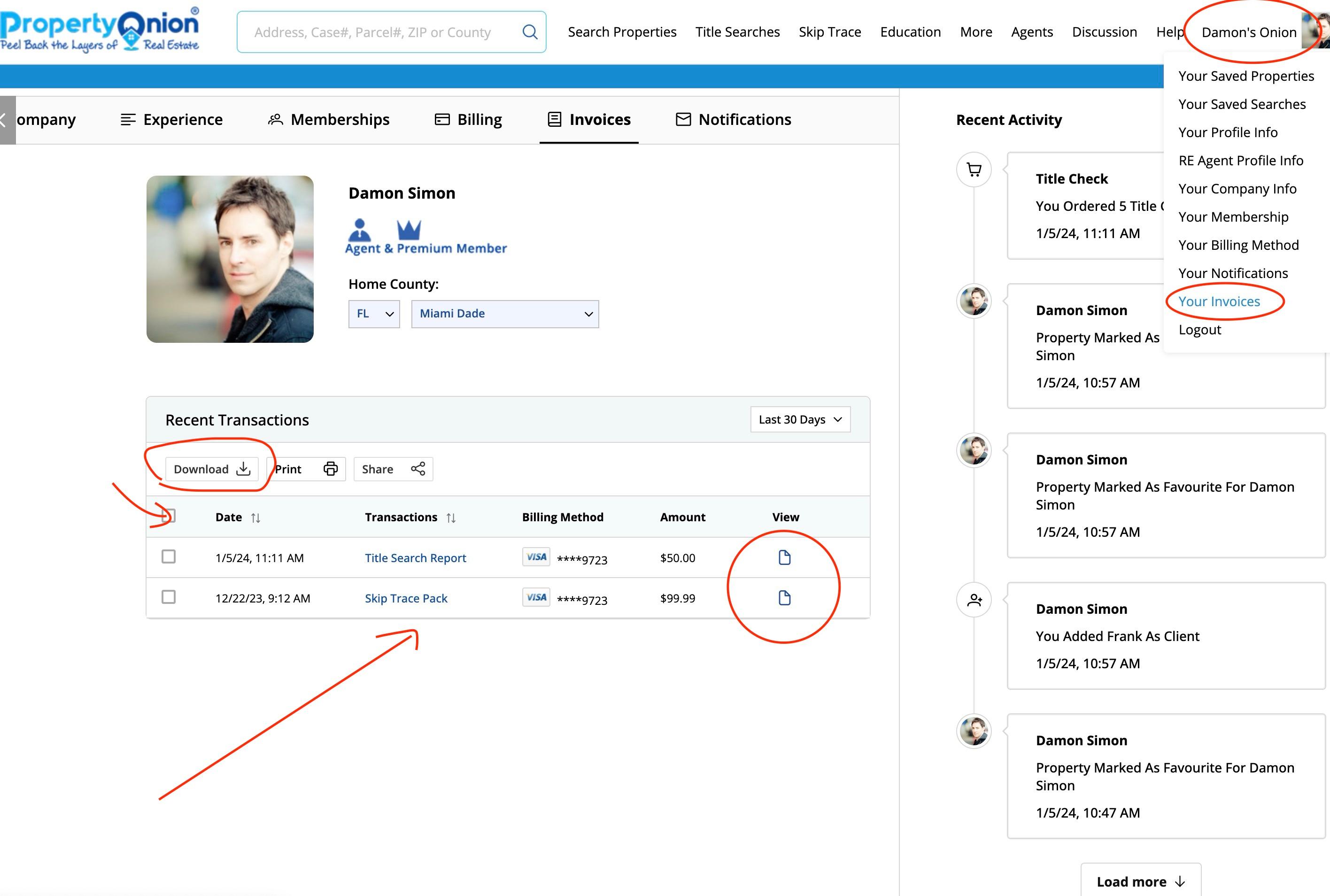Toggle the second transaction checkbox
Viewport: 1330px width, 896px height.
[167, 597]
